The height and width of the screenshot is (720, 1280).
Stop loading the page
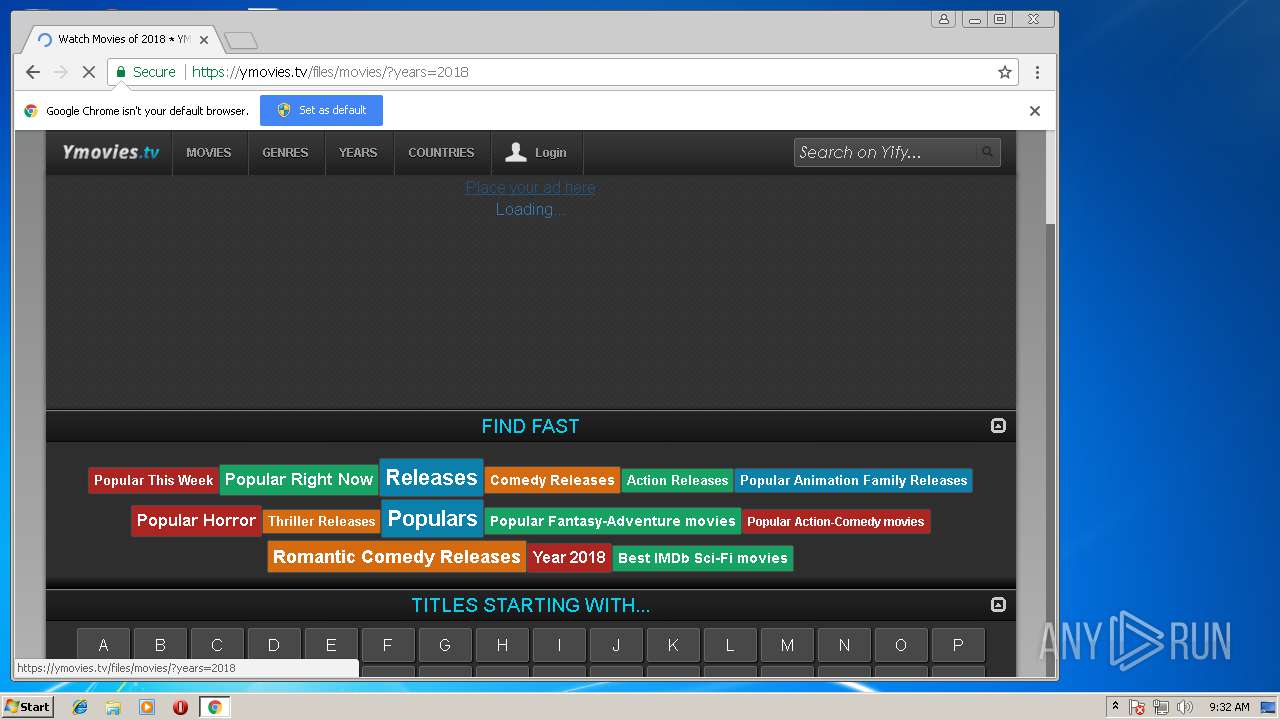tap(88, 72)
